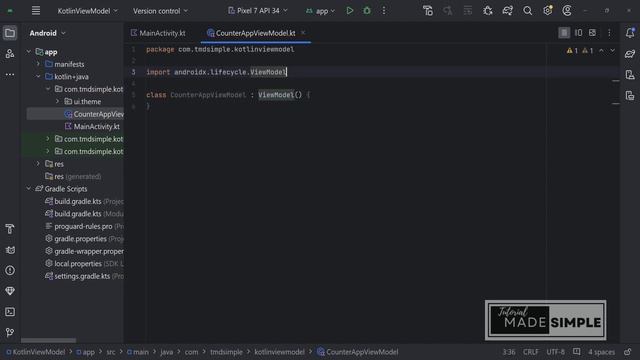Open proguard-rules.pro file
Viewport: 640px width, 360px height.
(x=84, y=226)
